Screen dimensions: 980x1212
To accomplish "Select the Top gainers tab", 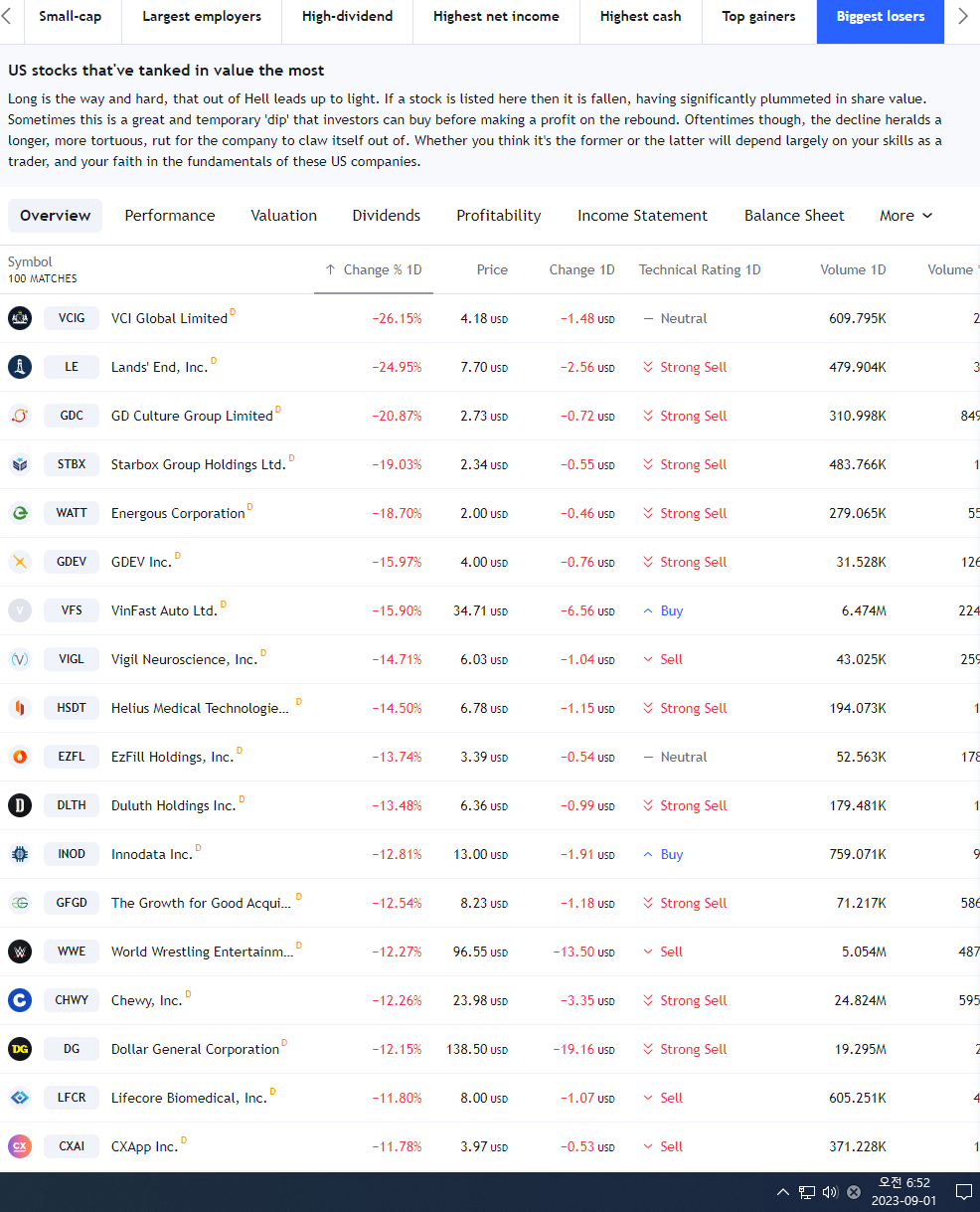I will [x=759, y=17].
